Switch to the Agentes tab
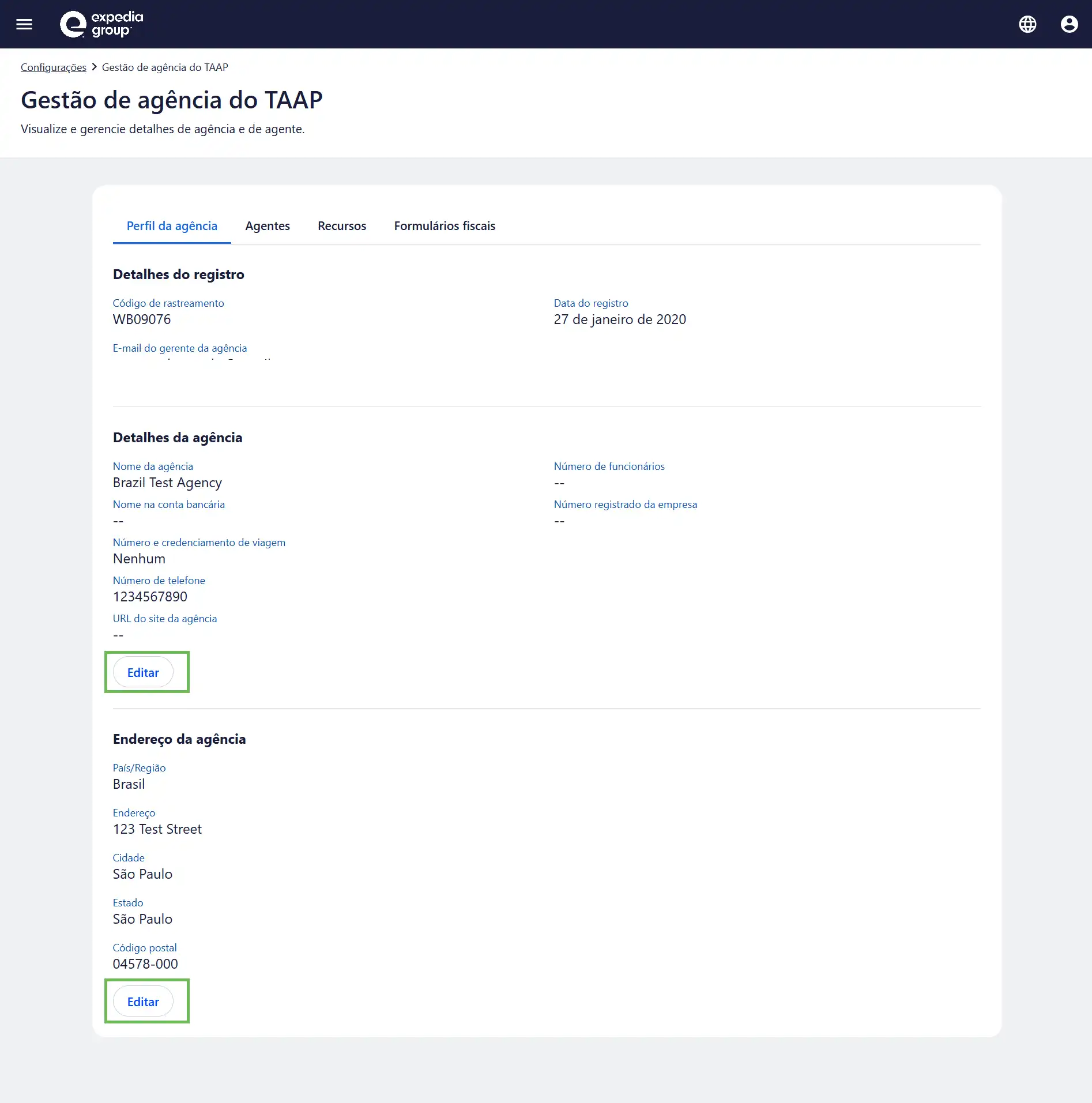This screenshot has height=1103, width=1092. (267, 226)
